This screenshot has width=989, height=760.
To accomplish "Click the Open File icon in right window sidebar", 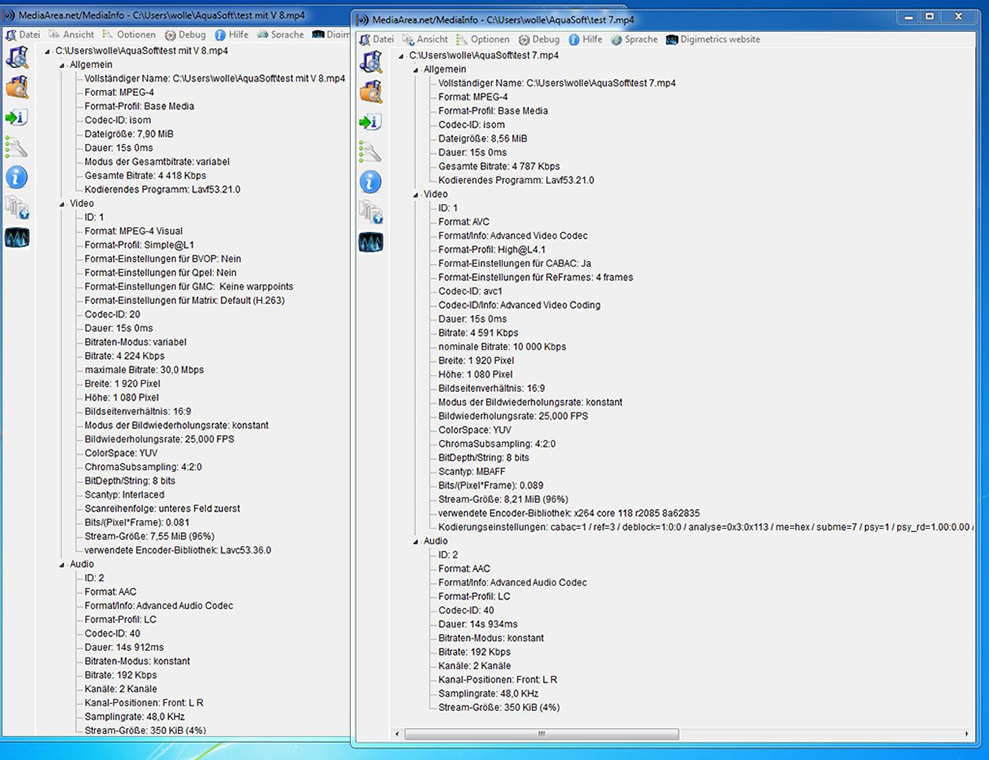I will (370, 61).
